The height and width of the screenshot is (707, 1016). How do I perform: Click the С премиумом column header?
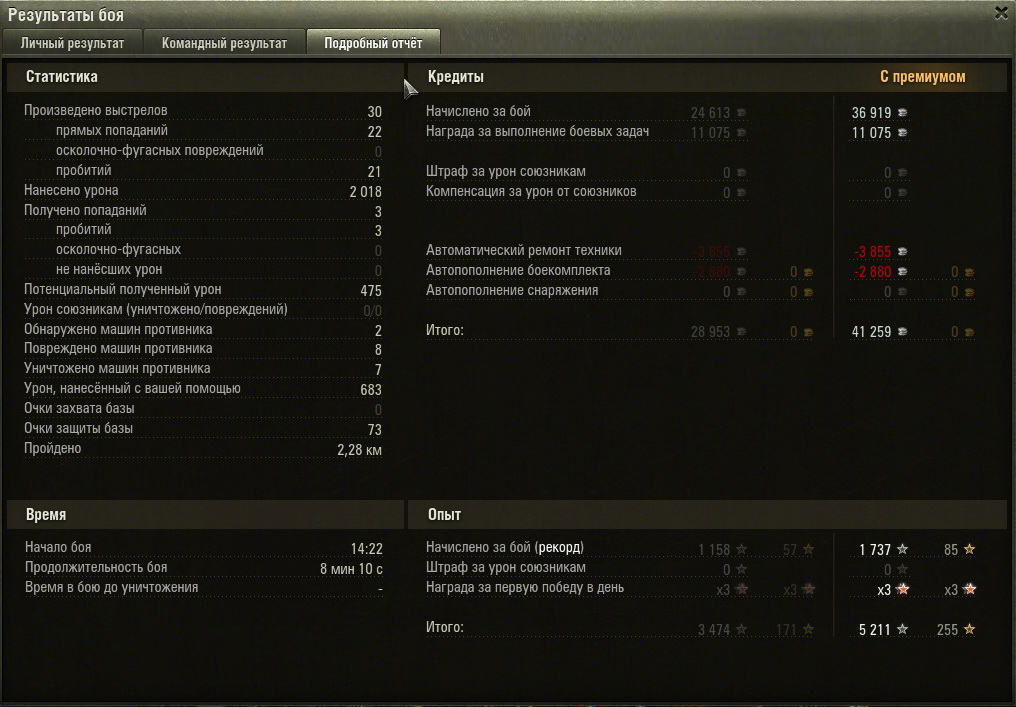click(923, 76)
